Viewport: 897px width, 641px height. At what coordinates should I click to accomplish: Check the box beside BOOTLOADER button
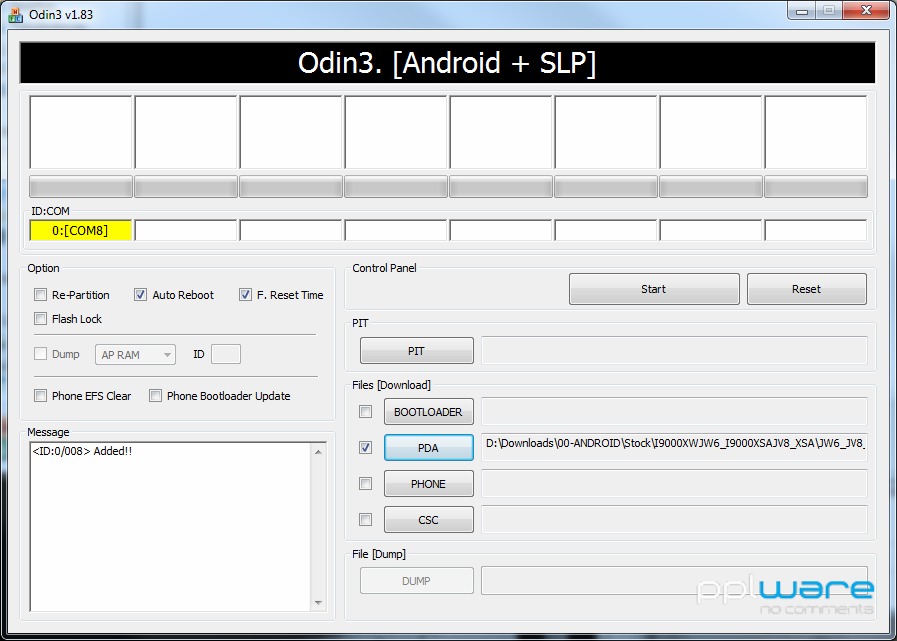(365, 411)
